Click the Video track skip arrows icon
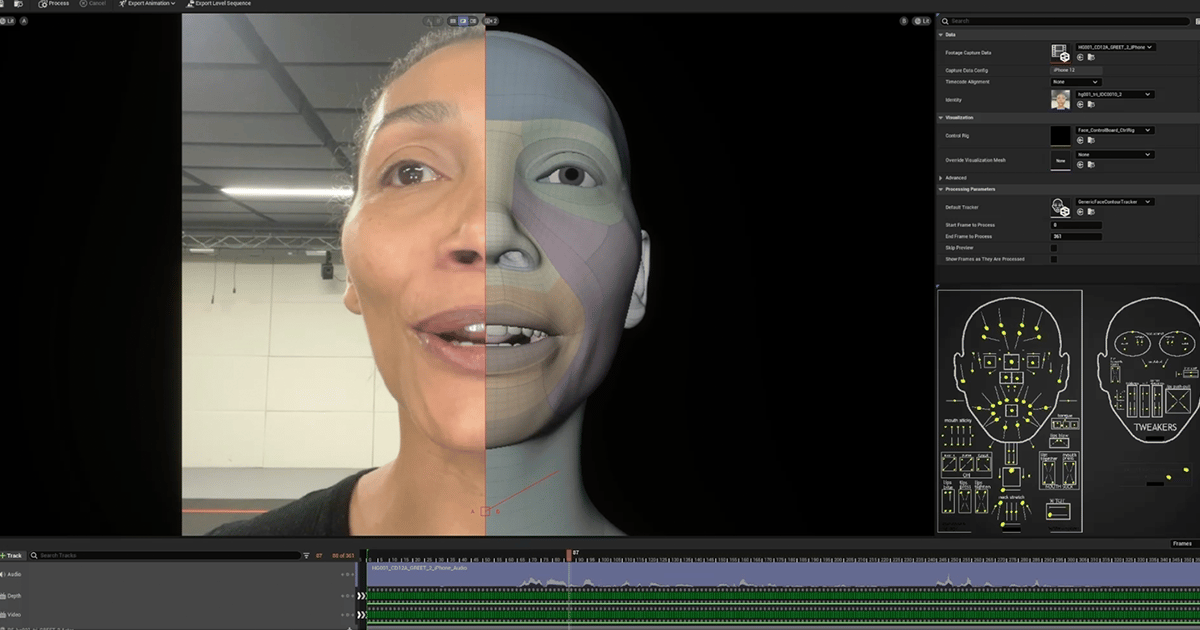 point(362,616)
